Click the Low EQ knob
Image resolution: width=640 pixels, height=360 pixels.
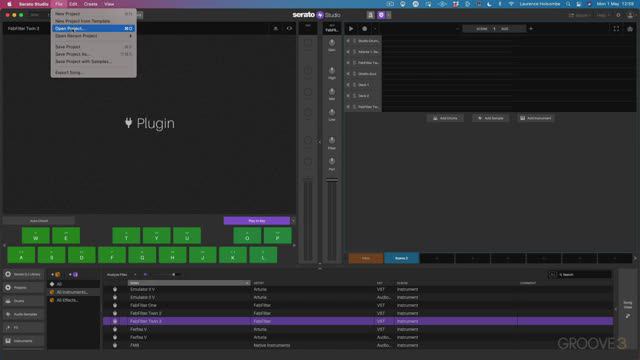click(x=332, y=112)
